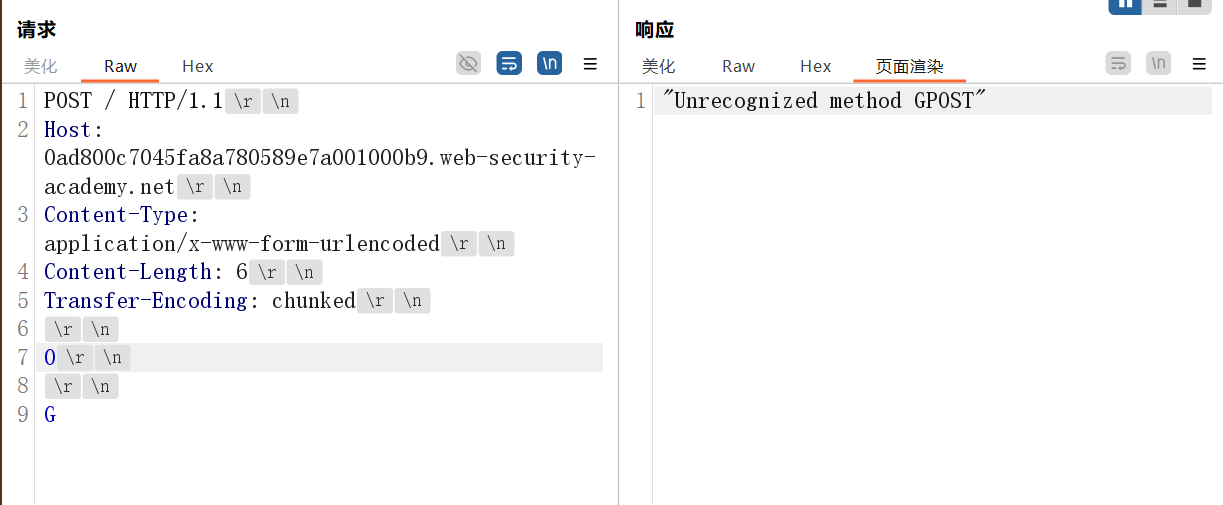Switch to combined single-pane layout

pyautogui.click(x=1193, y=4)
